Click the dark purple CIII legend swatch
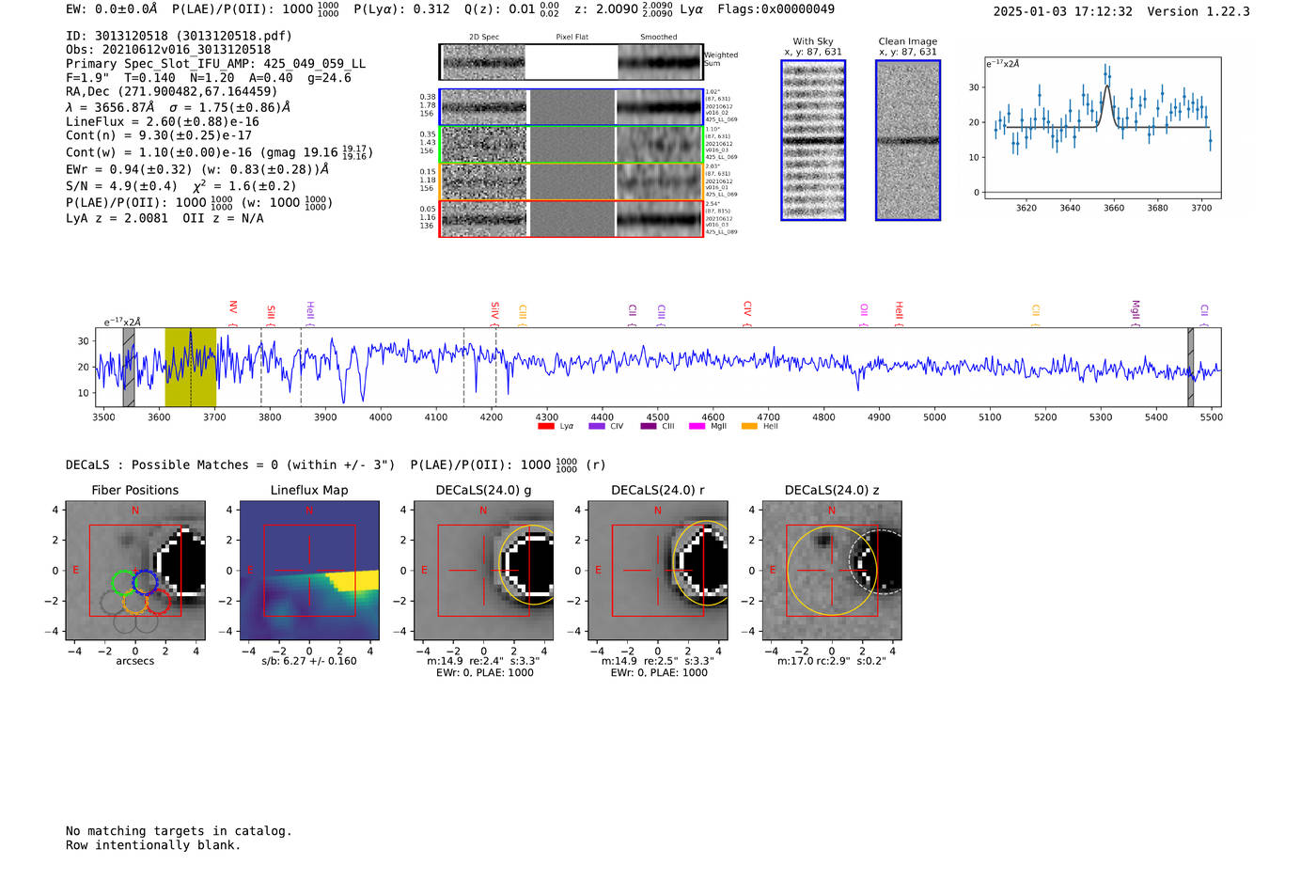Viewport: 1316px width, 896px height. (x=649, y=426)
